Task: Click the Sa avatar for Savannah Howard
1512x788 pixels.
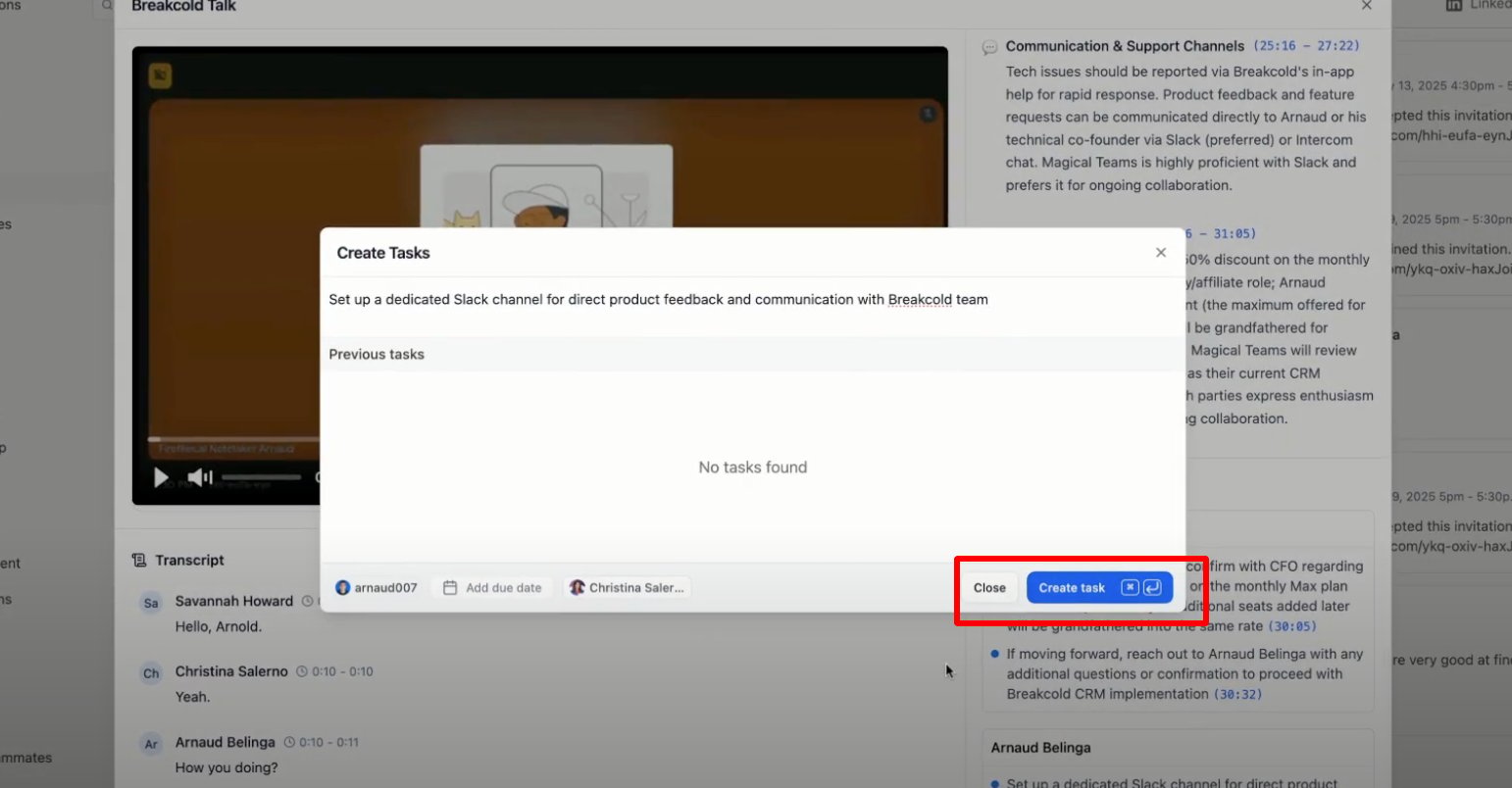Action: point(151,603)
